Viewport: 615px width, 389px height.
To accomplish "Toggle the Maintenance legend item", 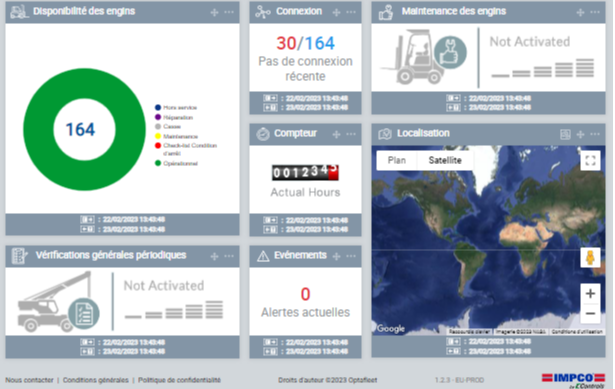I will [176, 136].
